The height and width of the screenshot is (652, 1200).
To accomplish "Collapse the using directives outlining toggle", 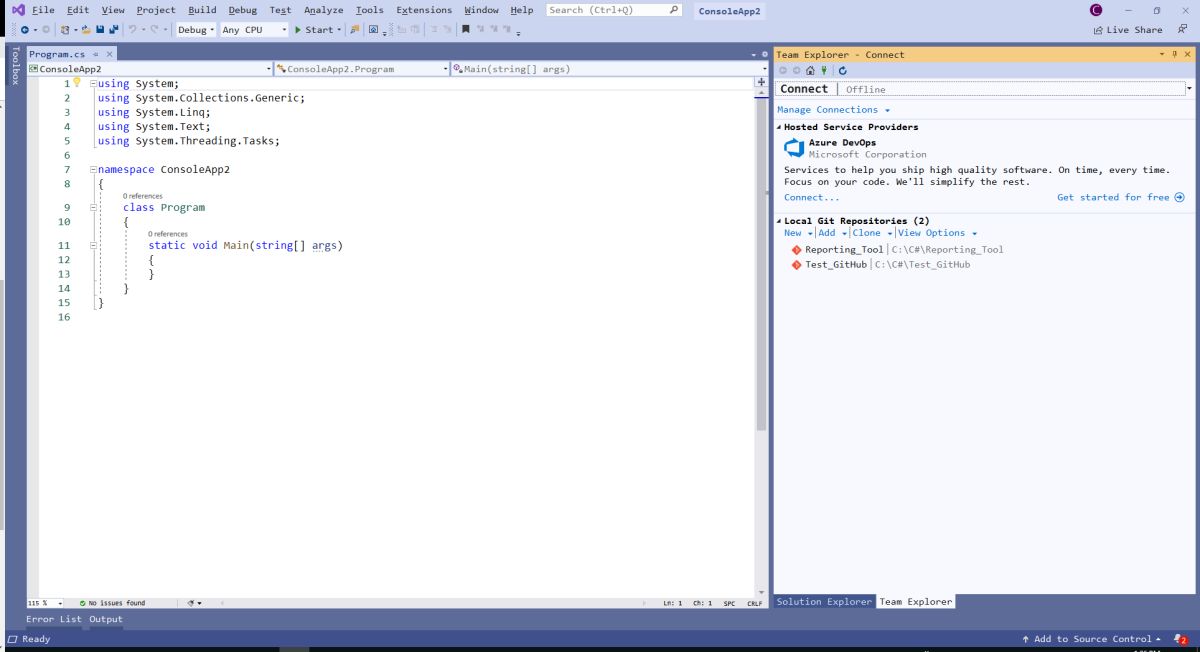I will pos(93,84).
